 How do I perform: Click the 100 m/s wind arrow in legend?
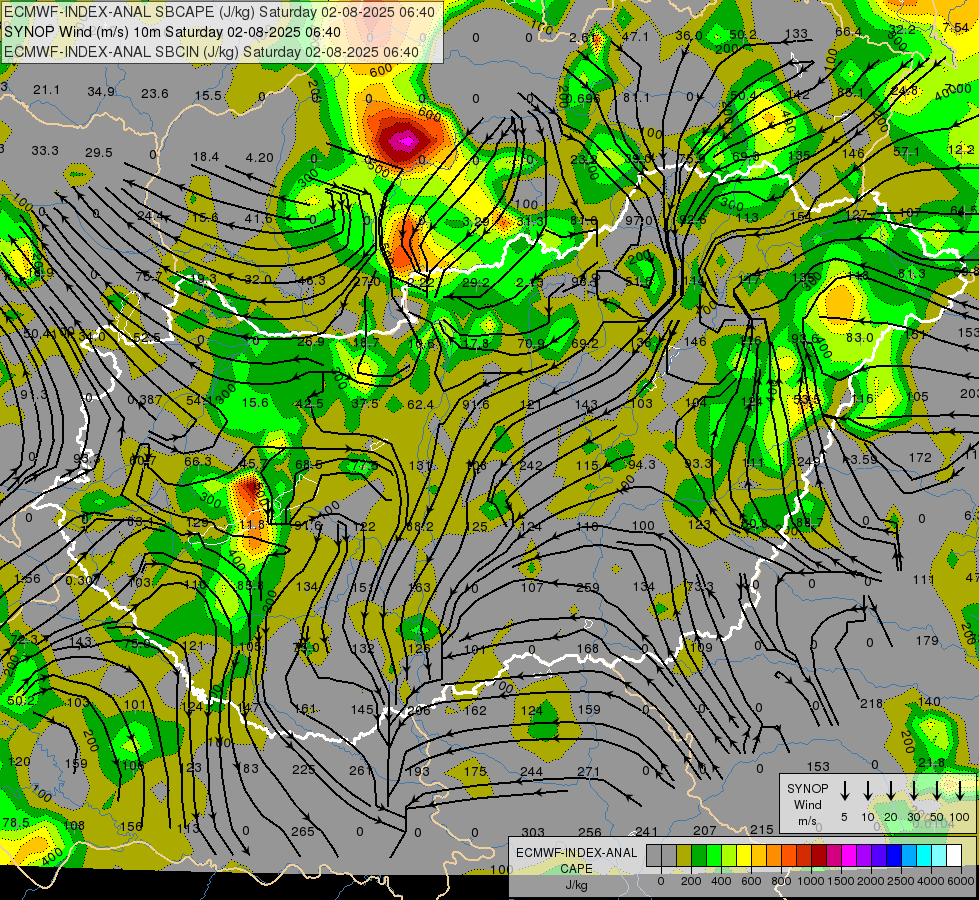(x=960, y=791)
